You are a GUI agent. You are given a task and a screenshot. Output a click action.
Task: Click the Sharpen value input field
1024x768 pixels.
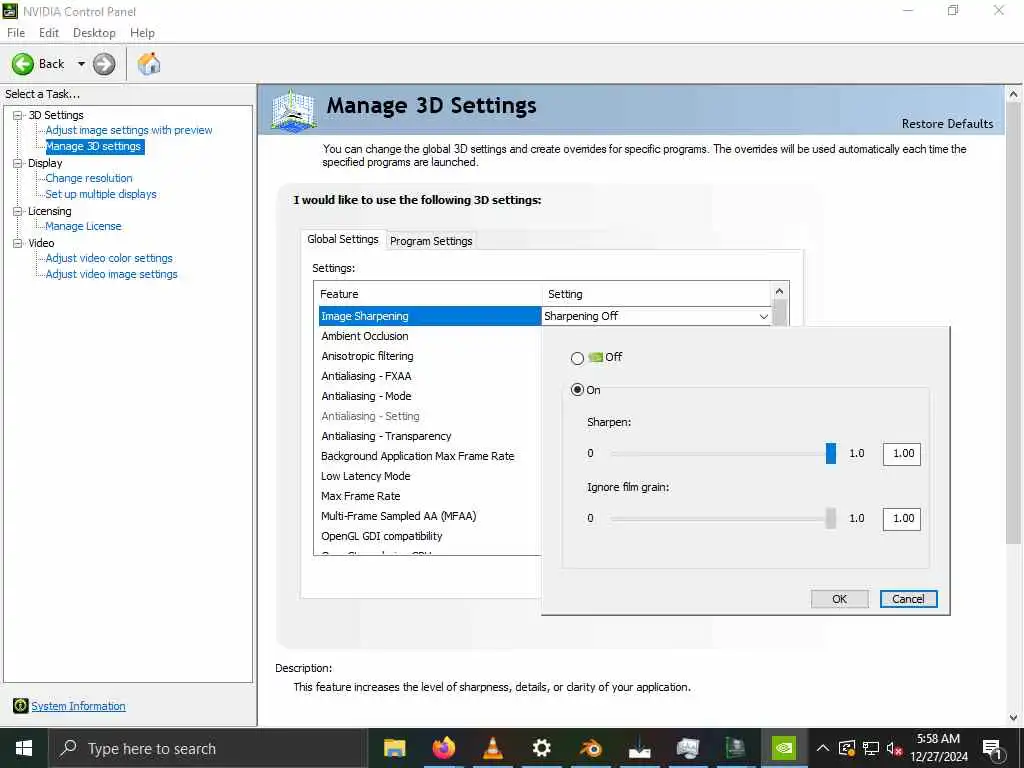(902, 454)
